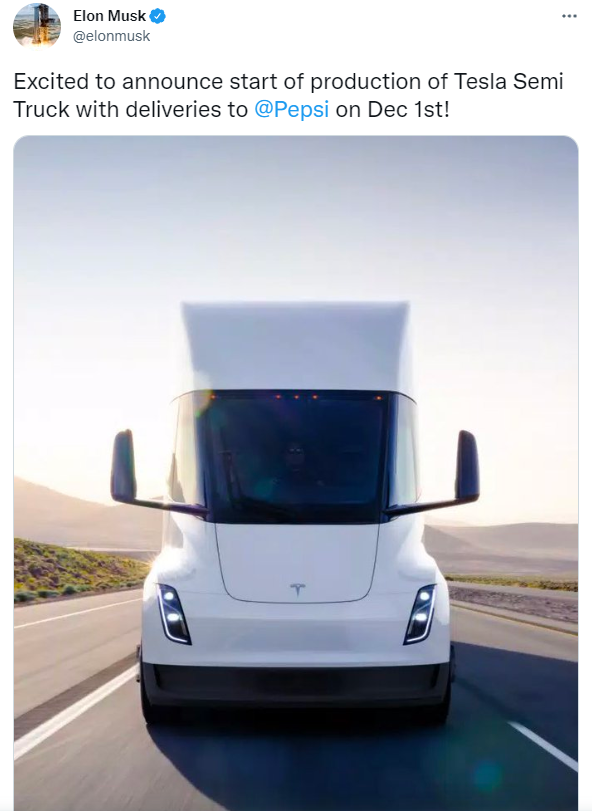The width and height of the screenshot is (592, 811).
Task: Click the sky area of the photo
Action: pos(296,217)
